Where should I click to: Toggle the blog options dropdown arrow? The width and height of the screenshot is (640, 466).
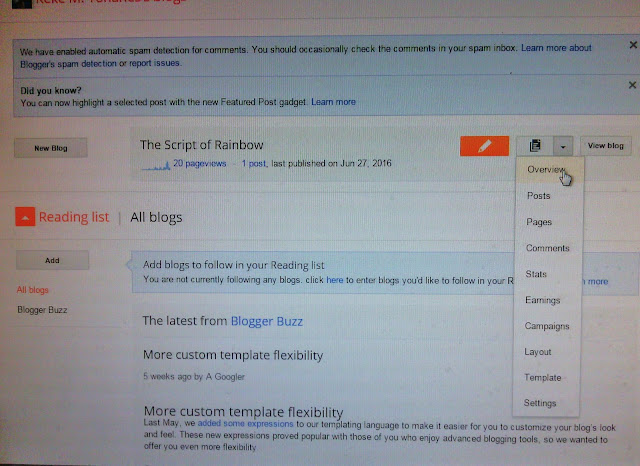(x=563, y=146)
